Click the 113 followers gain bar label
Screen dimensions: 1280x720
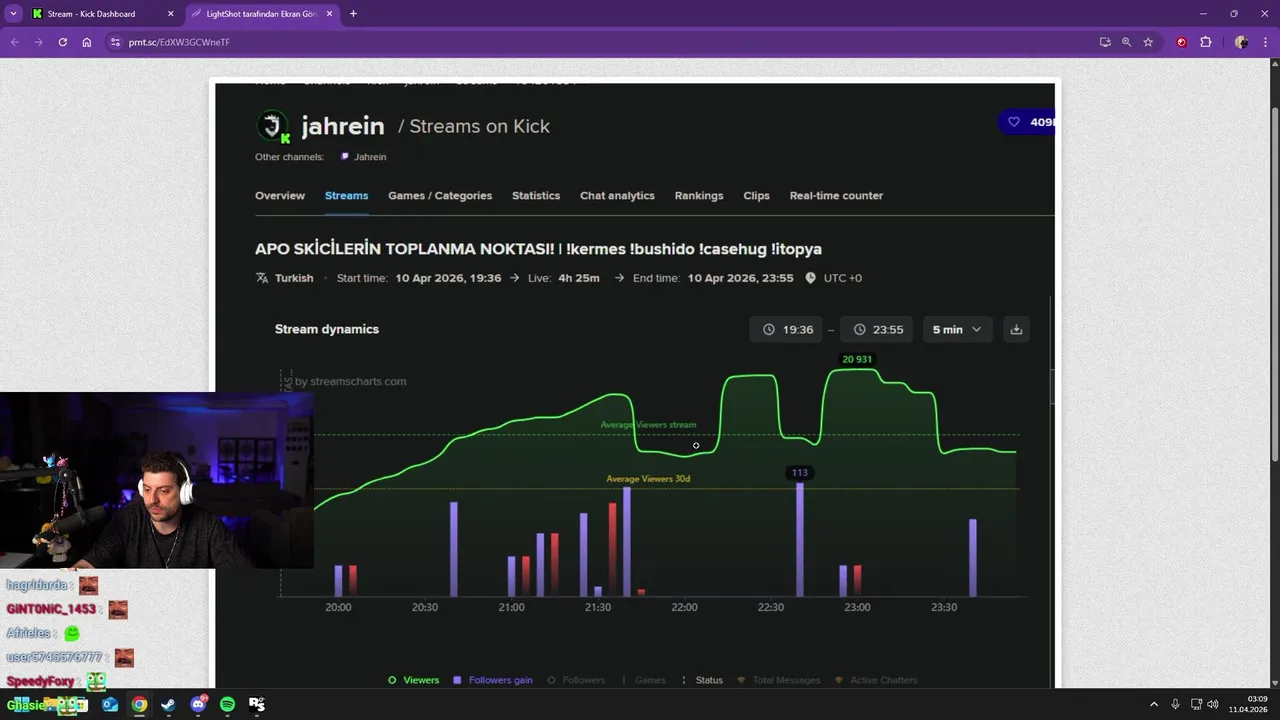[799, 472]
